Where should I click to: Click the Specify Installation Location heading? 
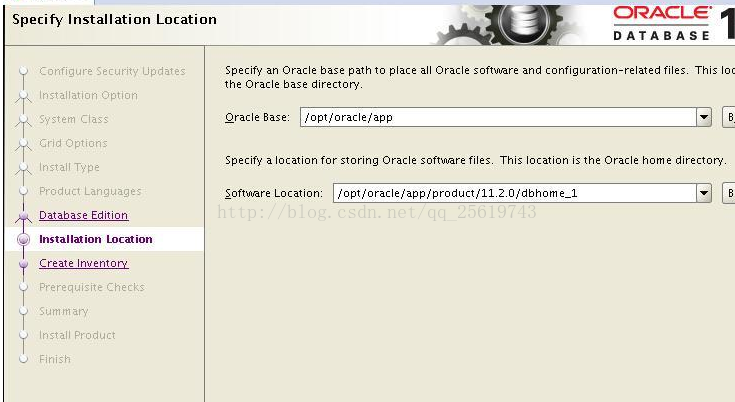[114, 20]
